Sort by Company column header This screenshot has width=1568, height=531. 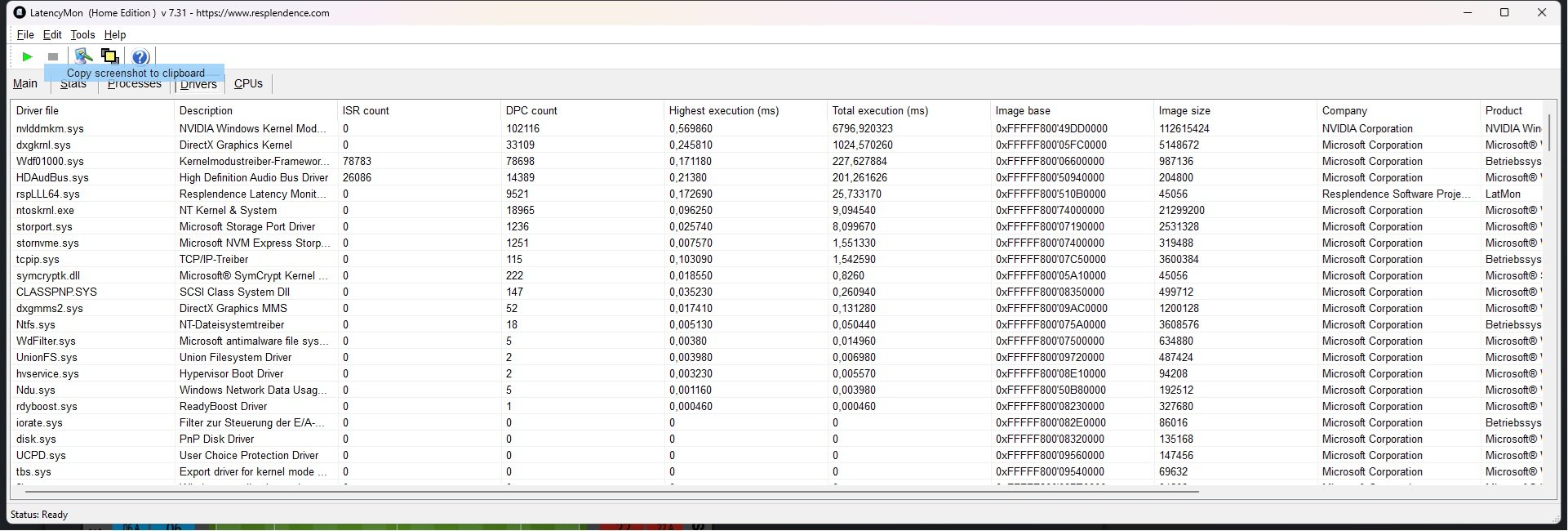coord(1398,110)
